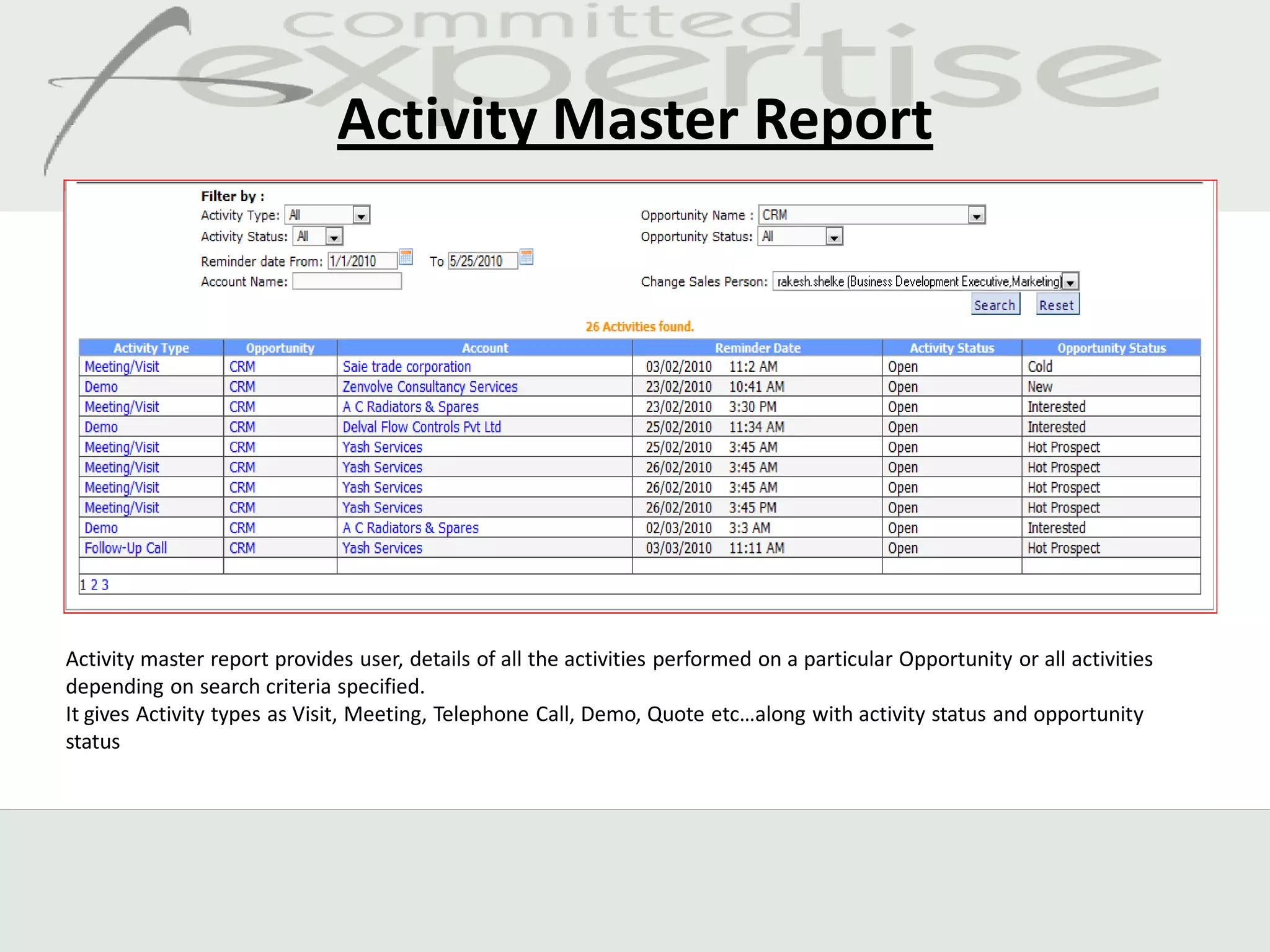1270x952 pixels.
Task: Go to page 2 of results
Action: [x=94, y=584]
